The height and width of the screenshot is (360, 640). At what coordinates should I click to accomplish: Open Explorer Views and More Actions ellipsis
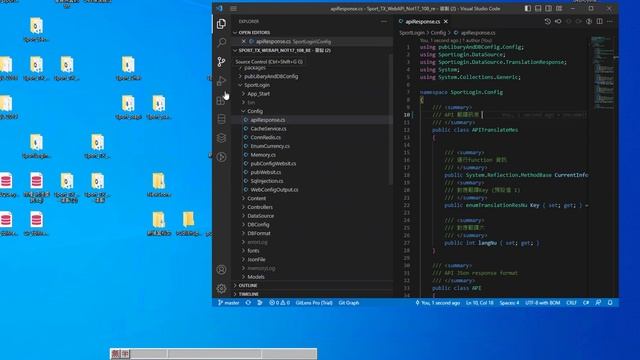pos(384,21)
